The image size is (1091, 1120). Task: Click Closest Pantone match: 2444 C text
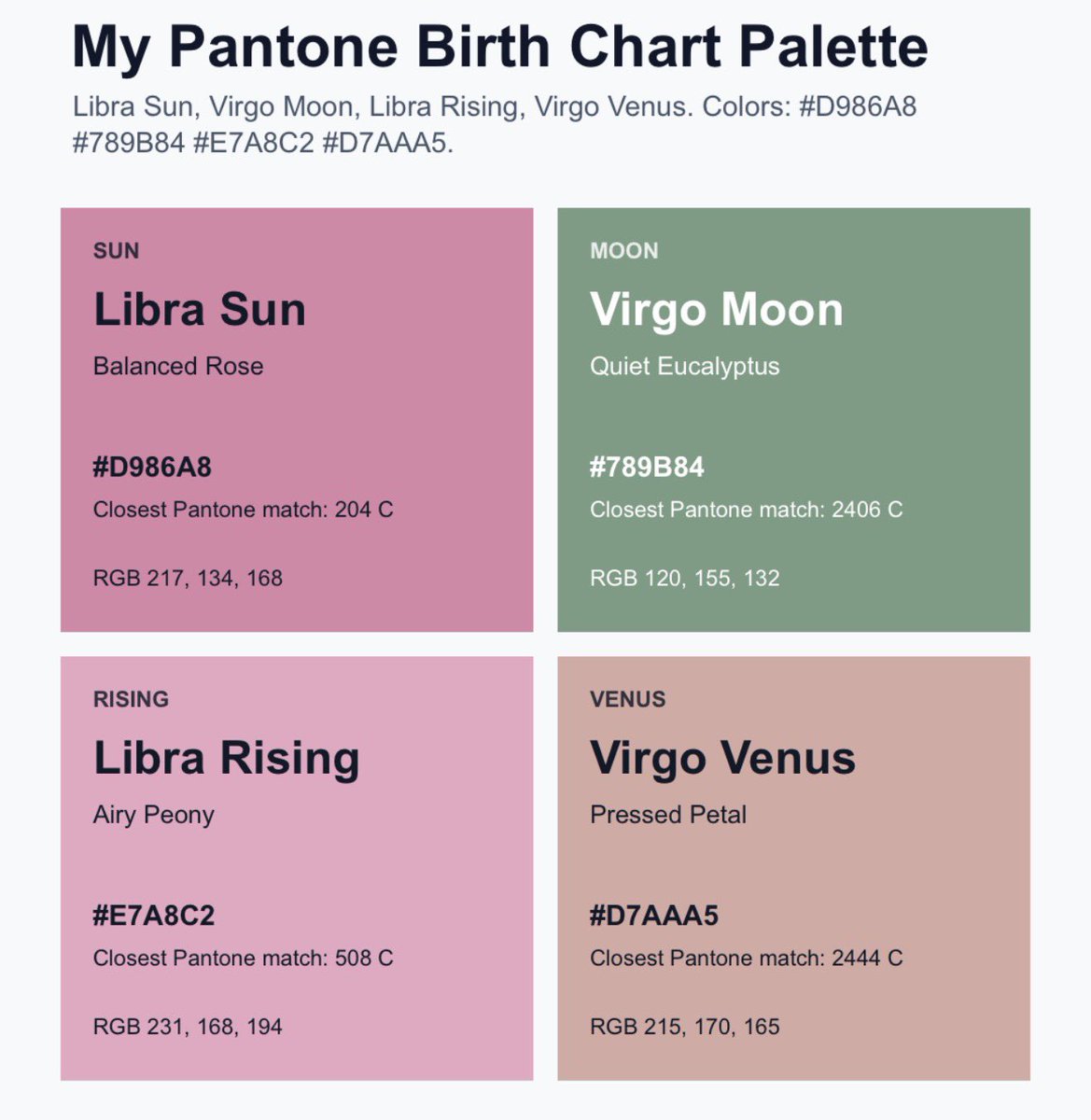[x=747, y=958]
